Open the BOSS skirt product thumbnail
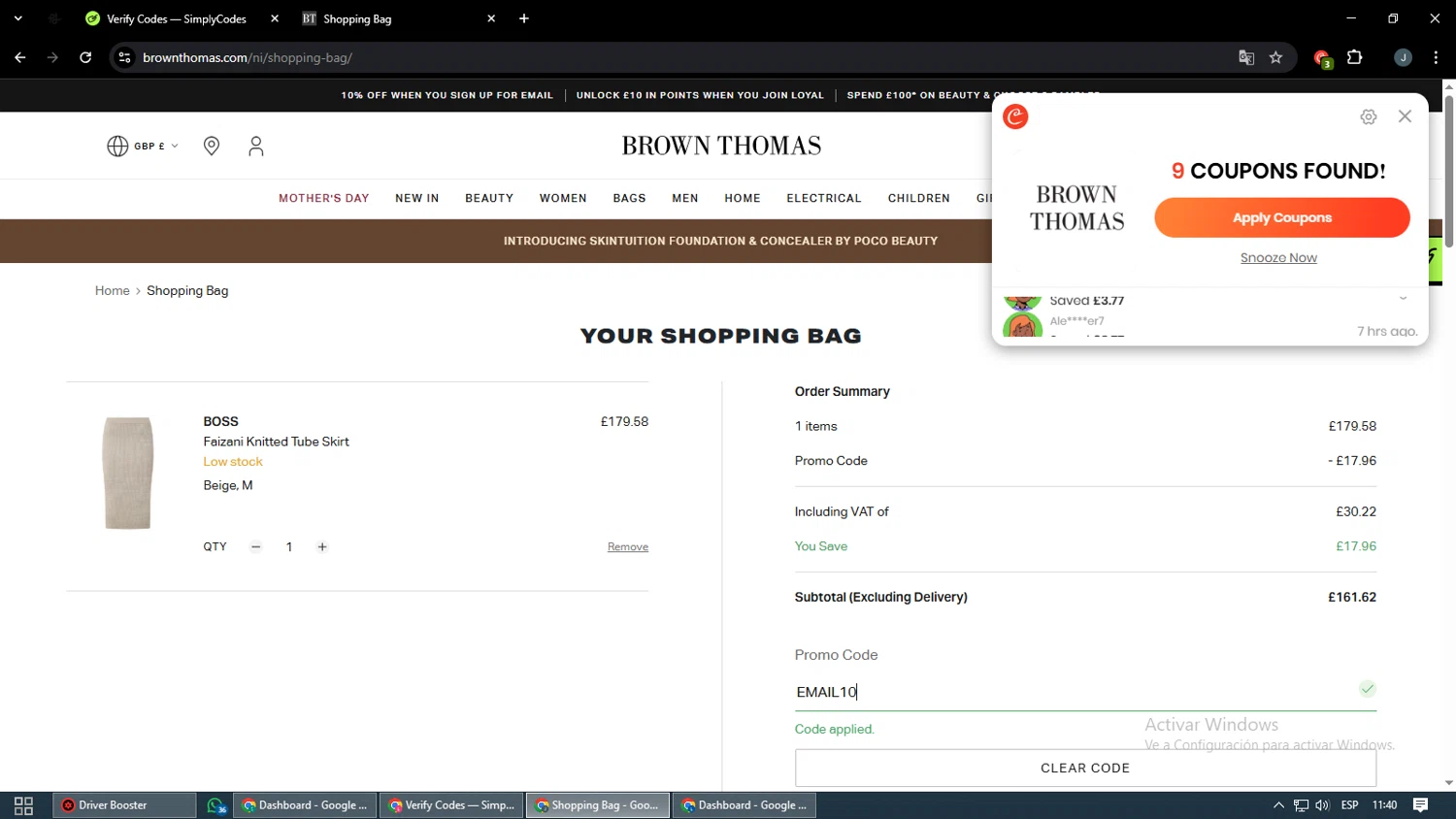The height and width of the screenshot is (819, 1456). 128,473
